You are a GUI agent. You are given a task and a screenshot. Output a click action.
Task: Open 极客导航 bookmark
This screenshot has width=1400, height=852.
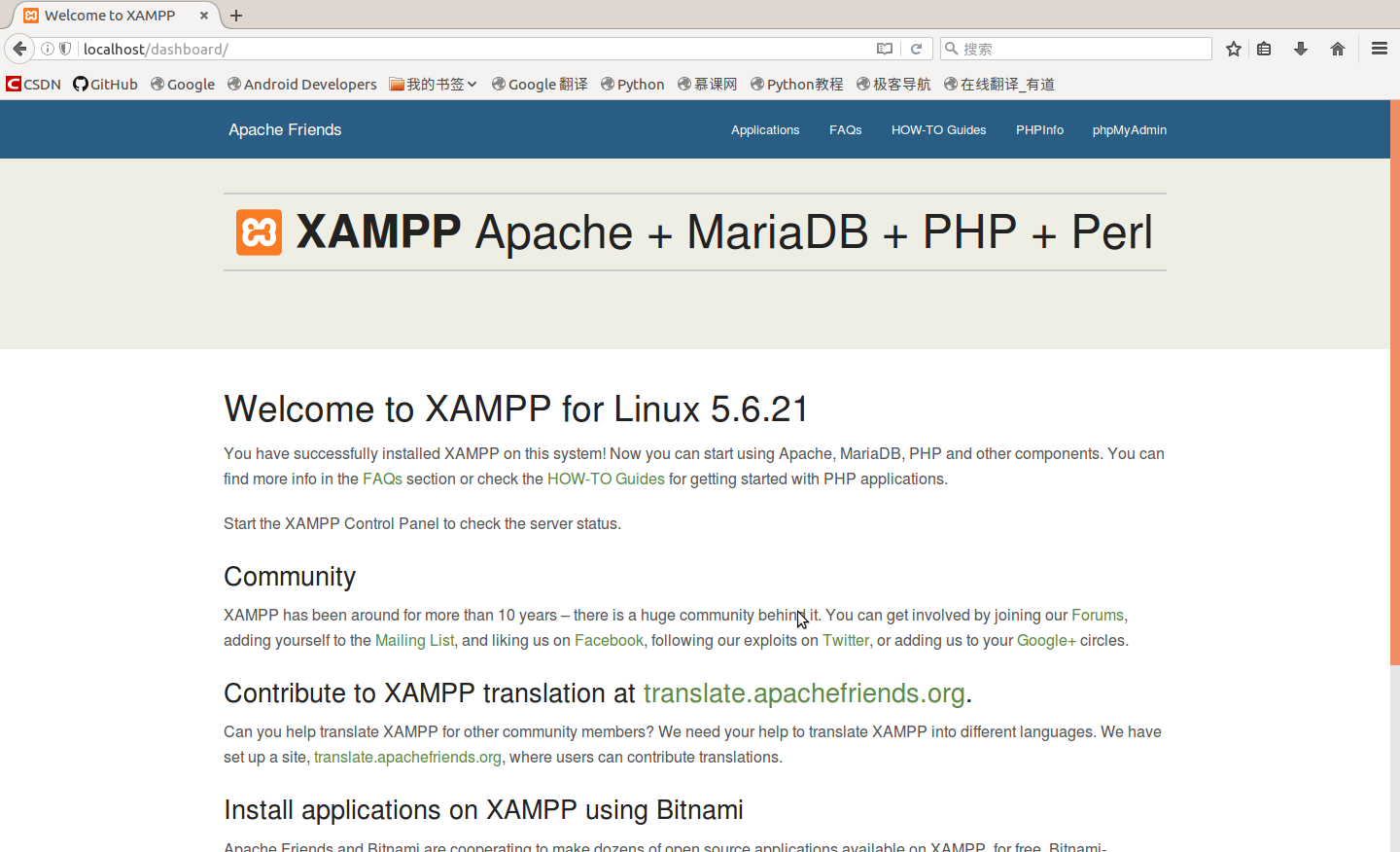pos(893,85)
